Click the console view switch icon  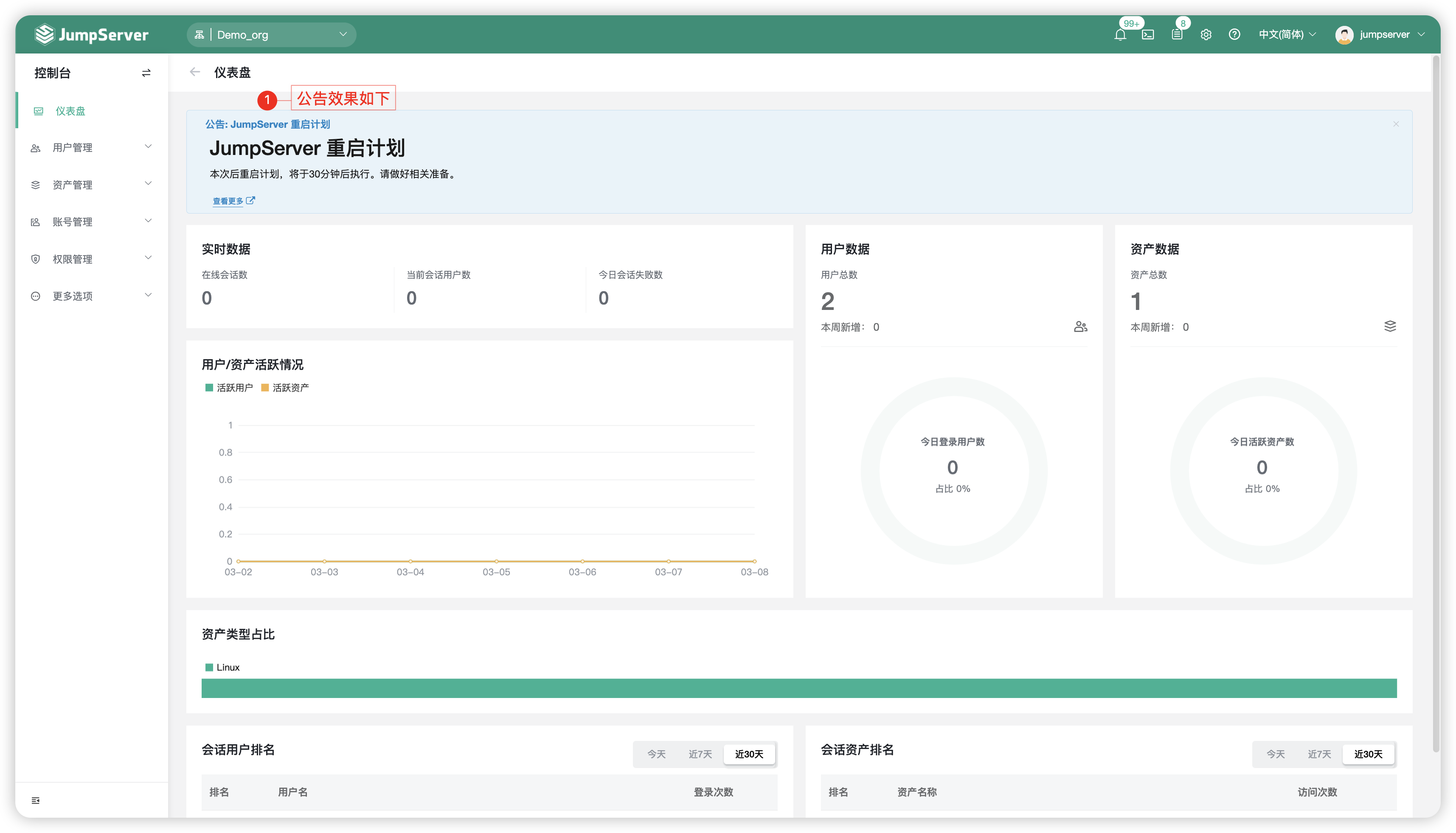point(146,73)
